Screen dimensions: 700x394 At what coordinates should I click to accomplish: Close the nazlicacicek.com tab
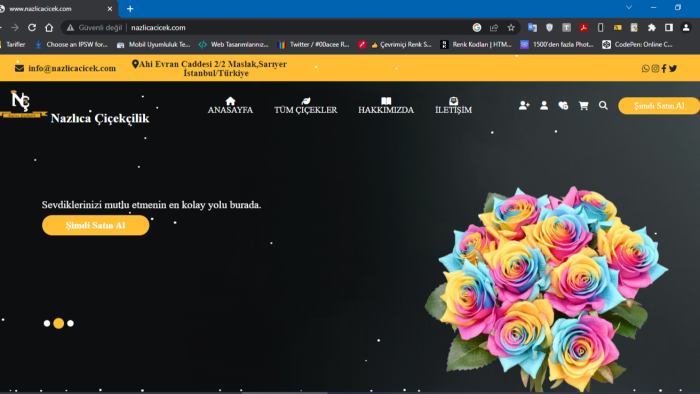click(110, 8)
